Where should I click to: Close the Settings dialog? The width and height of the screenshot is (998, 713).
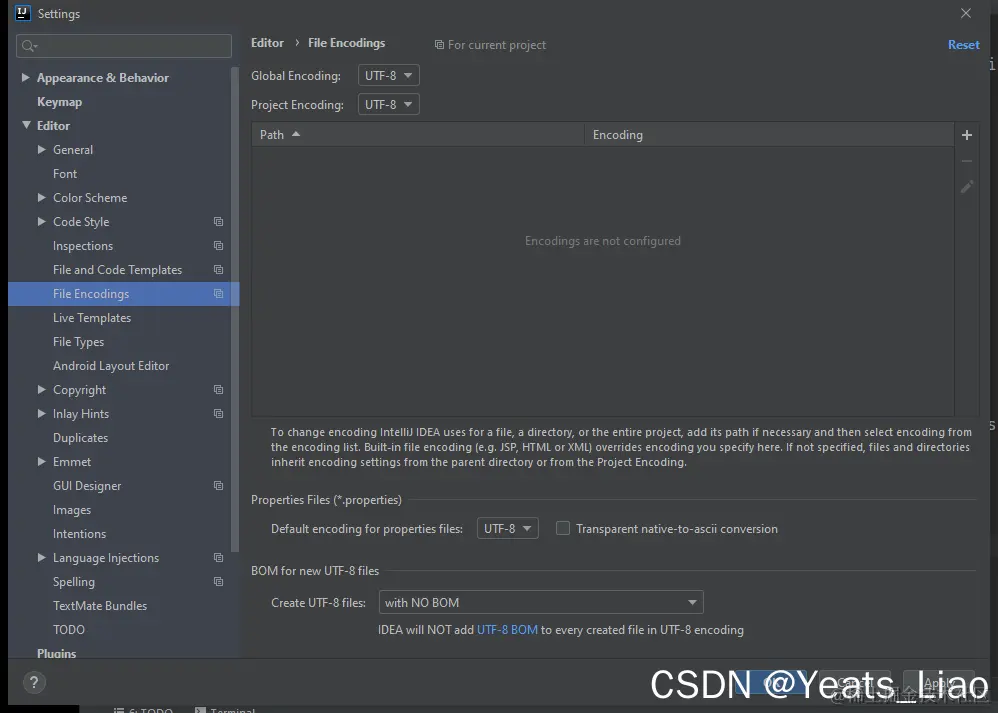(966, 13)
